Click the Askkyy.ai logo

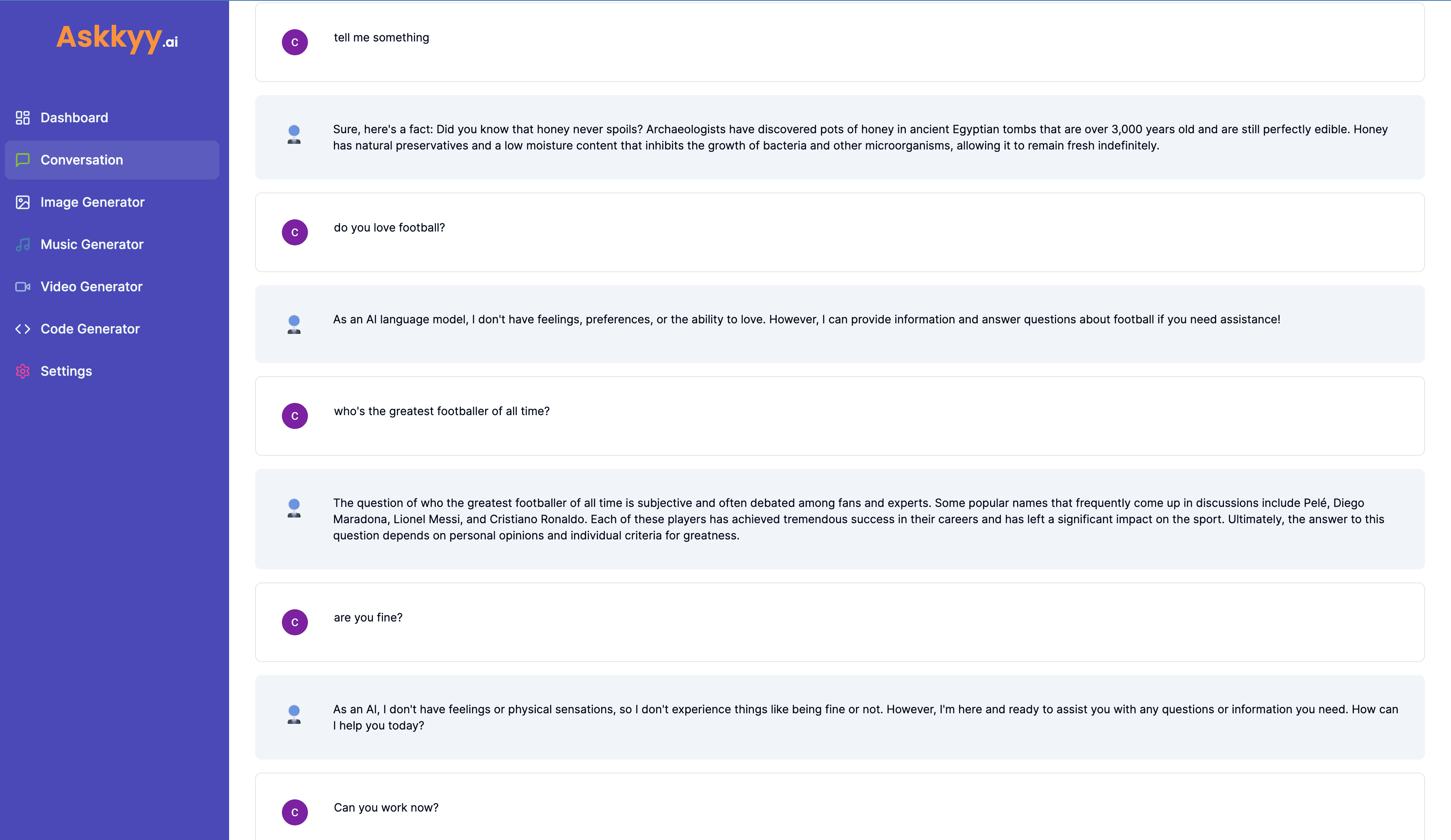coord(117,38)
